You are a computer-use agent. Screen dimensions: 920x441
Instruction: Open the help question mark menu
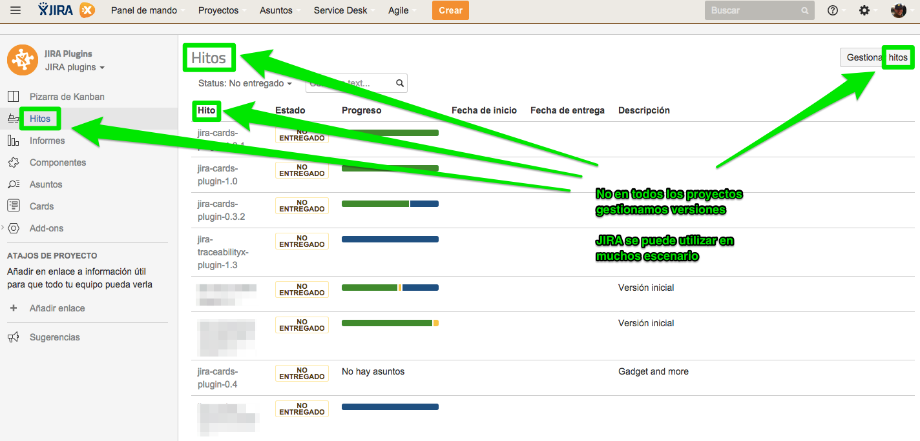pyautogui.click(x=833, y=10)
